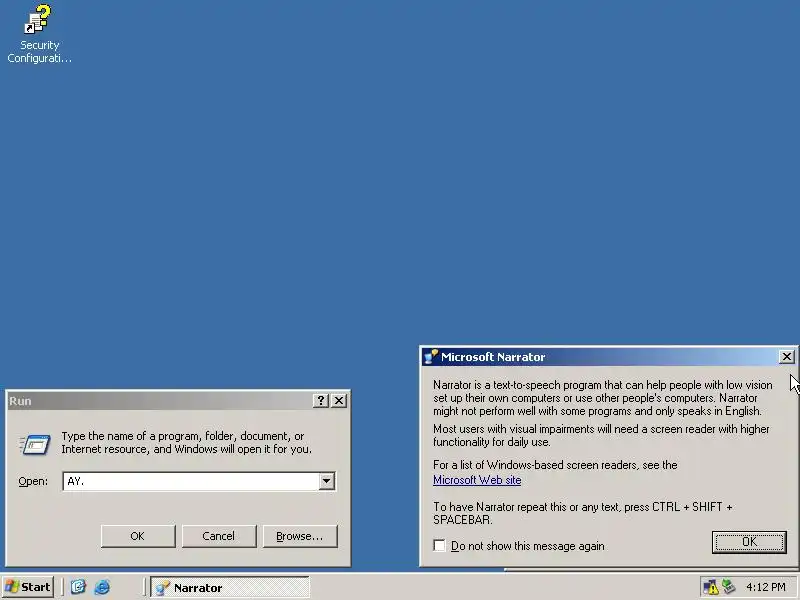Open the Start menu
This screenshot has width=800, height=600.
[x=29, y=587]
